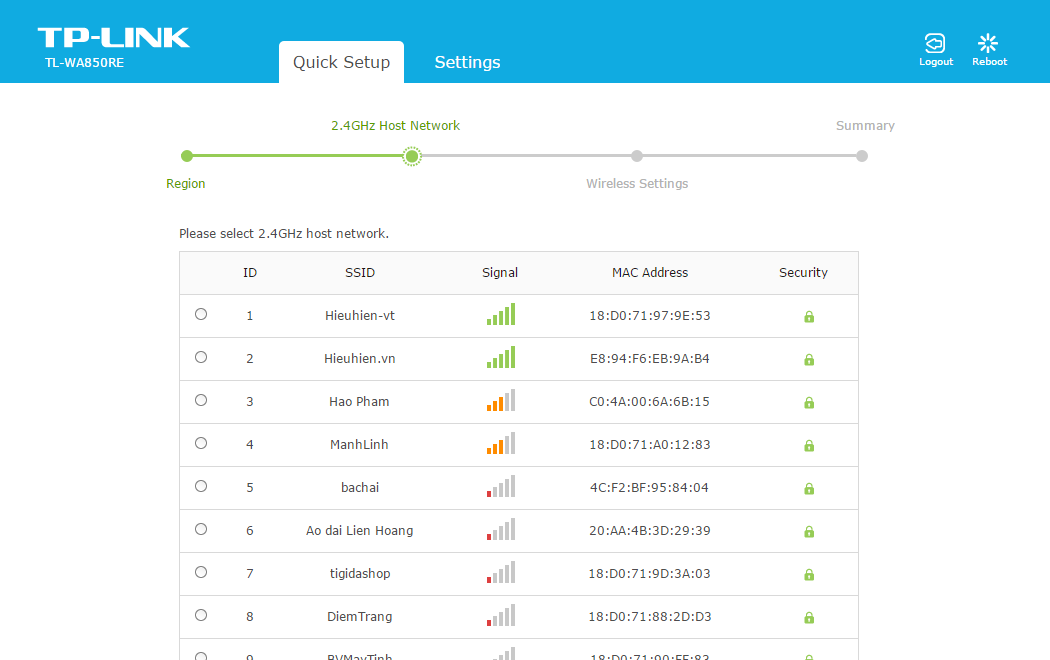The width and height of the screenshot is (1050, 660).
Task: Click the Reboot icon
Action: 988,44
